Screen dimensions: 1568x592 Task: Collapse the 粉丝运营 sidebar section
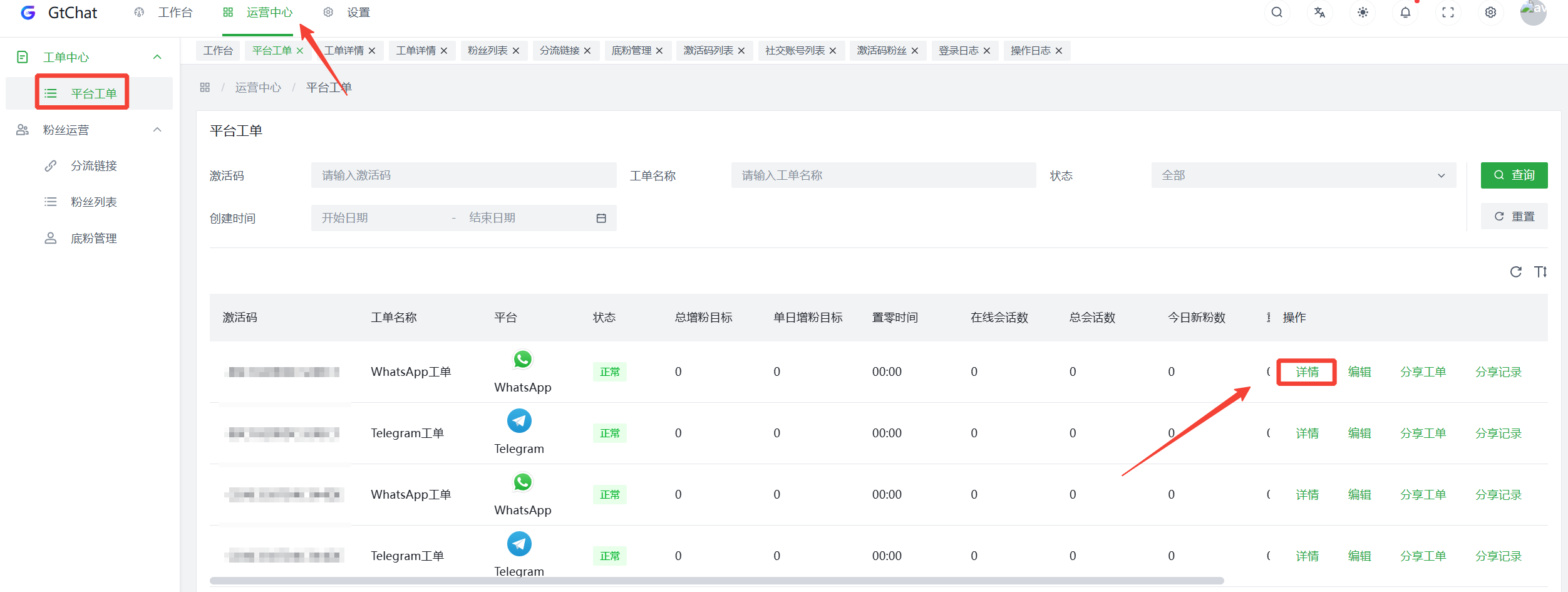(157, 130)
